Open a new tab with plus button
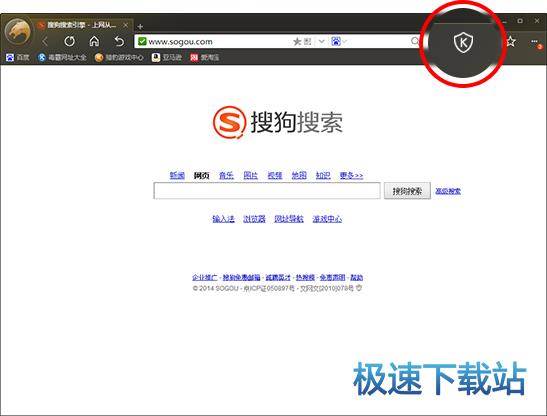The height and width of the screenshot is (416, 547). coord(140,26)
